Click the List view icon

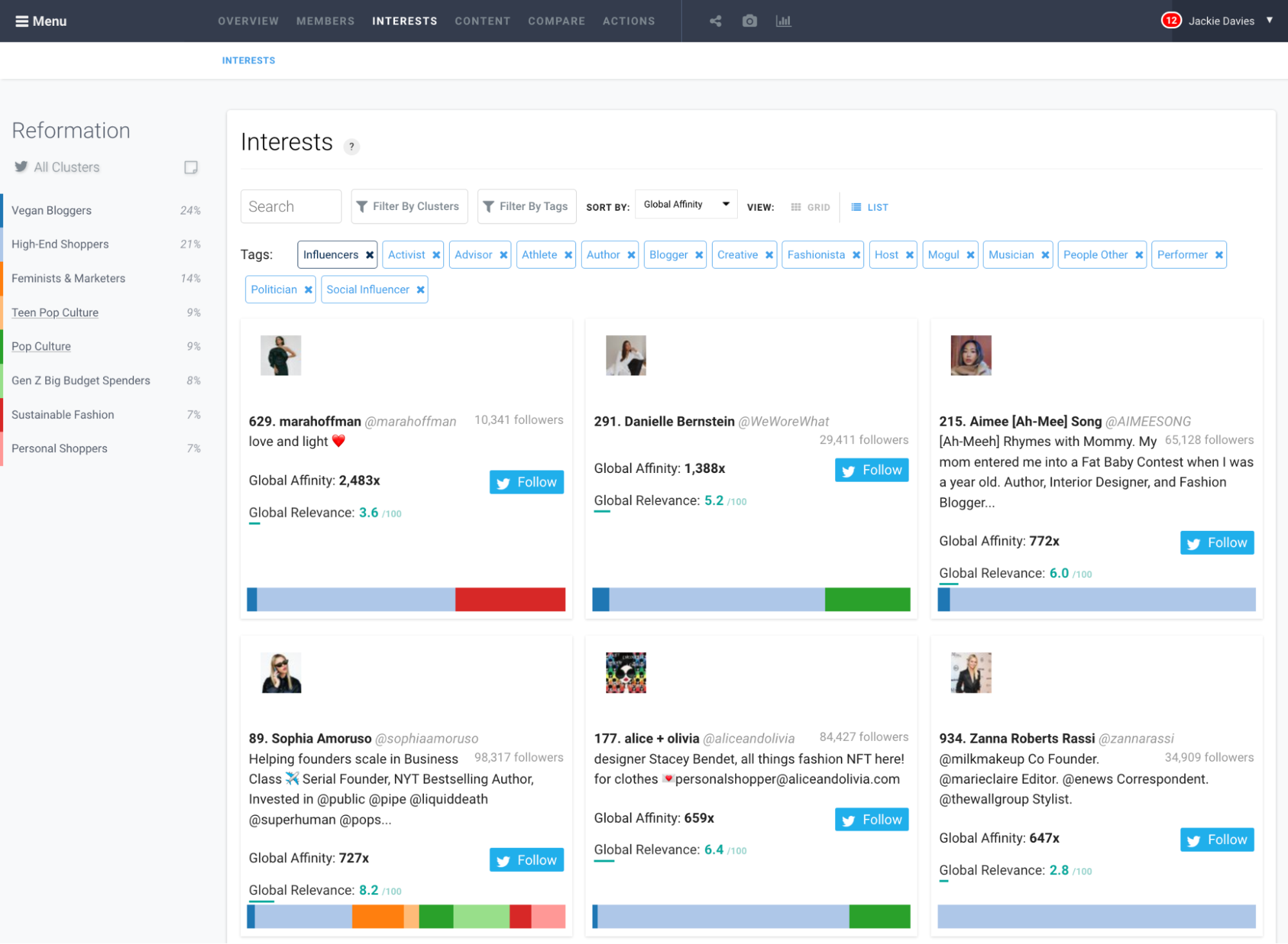[x=856, y=207]
